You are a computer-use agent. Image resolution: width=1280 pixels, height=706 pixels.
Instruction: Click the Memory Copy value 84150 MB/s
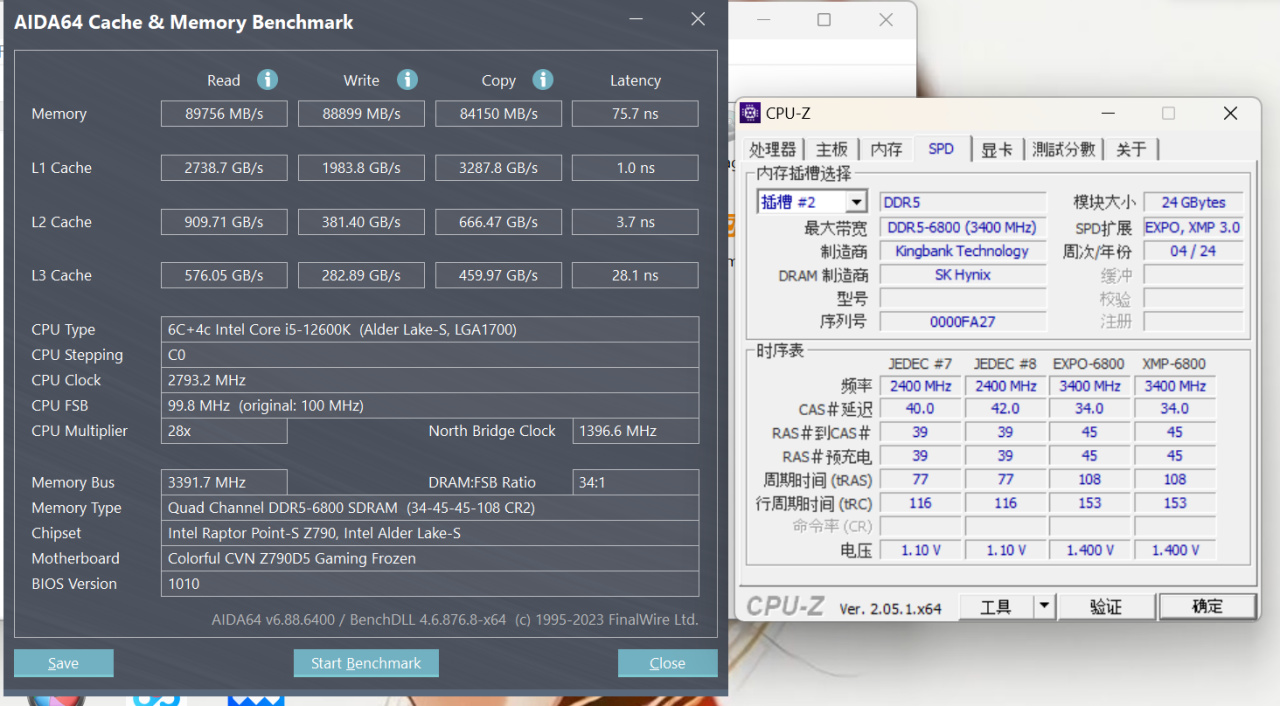pos(498,114)
